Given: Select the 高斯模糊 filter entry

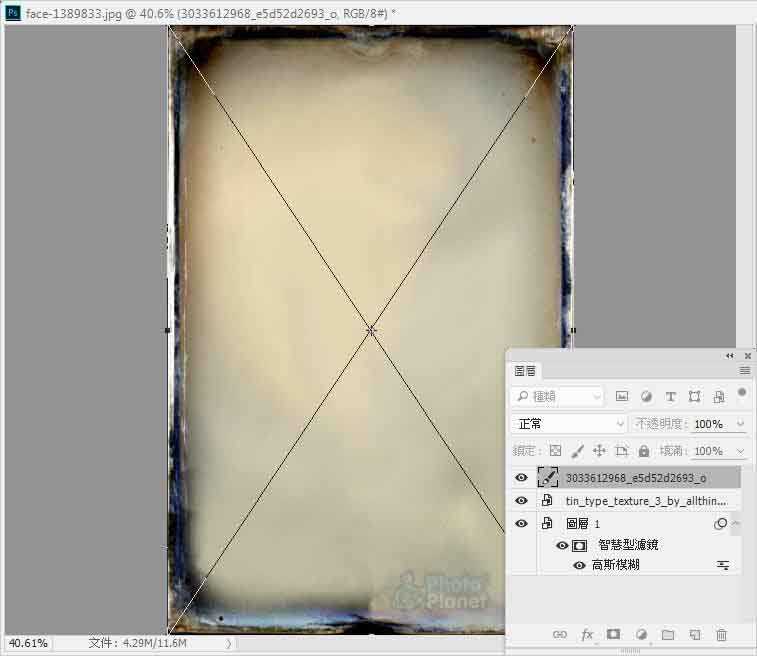Looking at the screenshot, I should 616,565.
